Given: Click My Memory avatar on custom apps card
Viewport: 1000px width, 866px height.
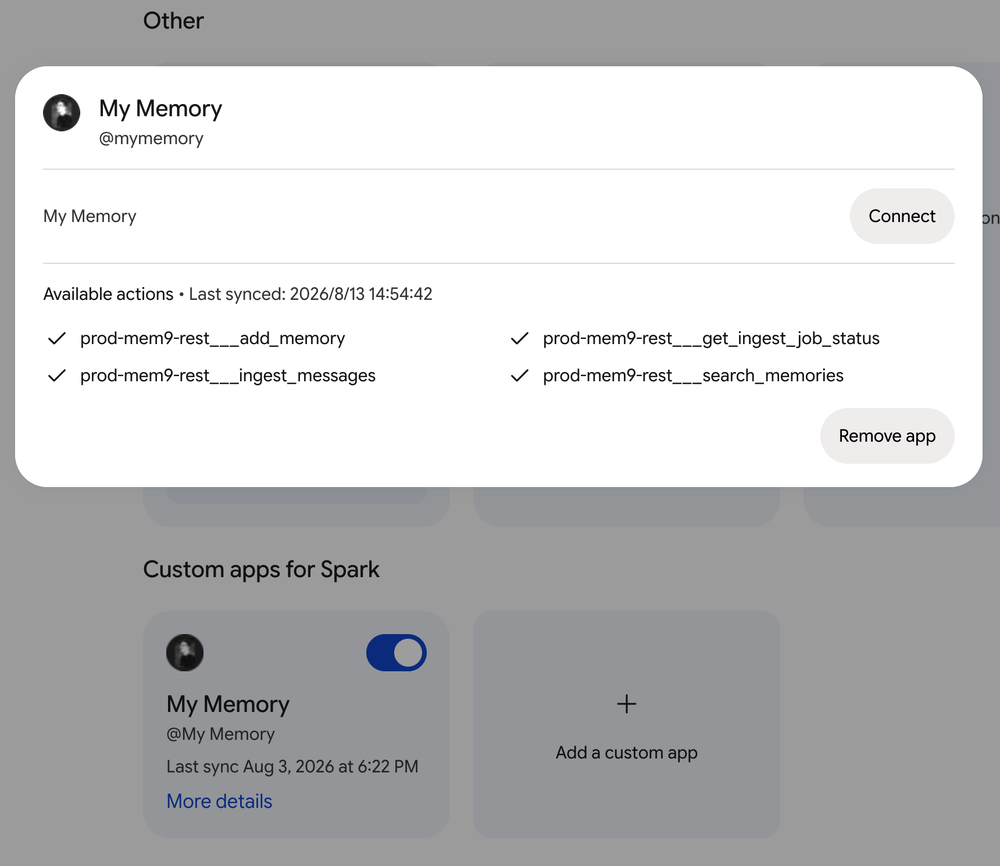Looking at the screenshot, I should point(185,652).
